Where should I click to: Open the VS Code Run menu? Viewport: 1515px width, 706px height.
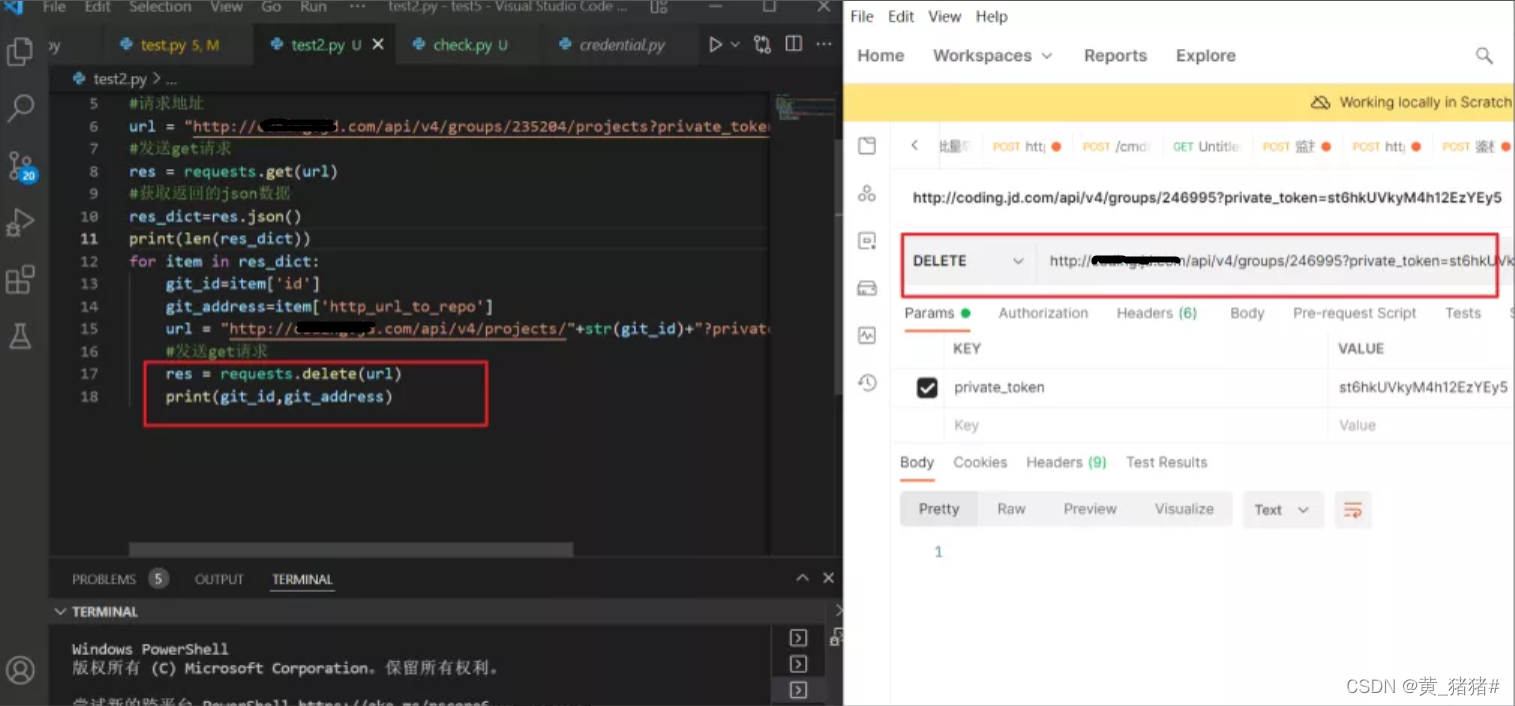(x=313, y=7)
